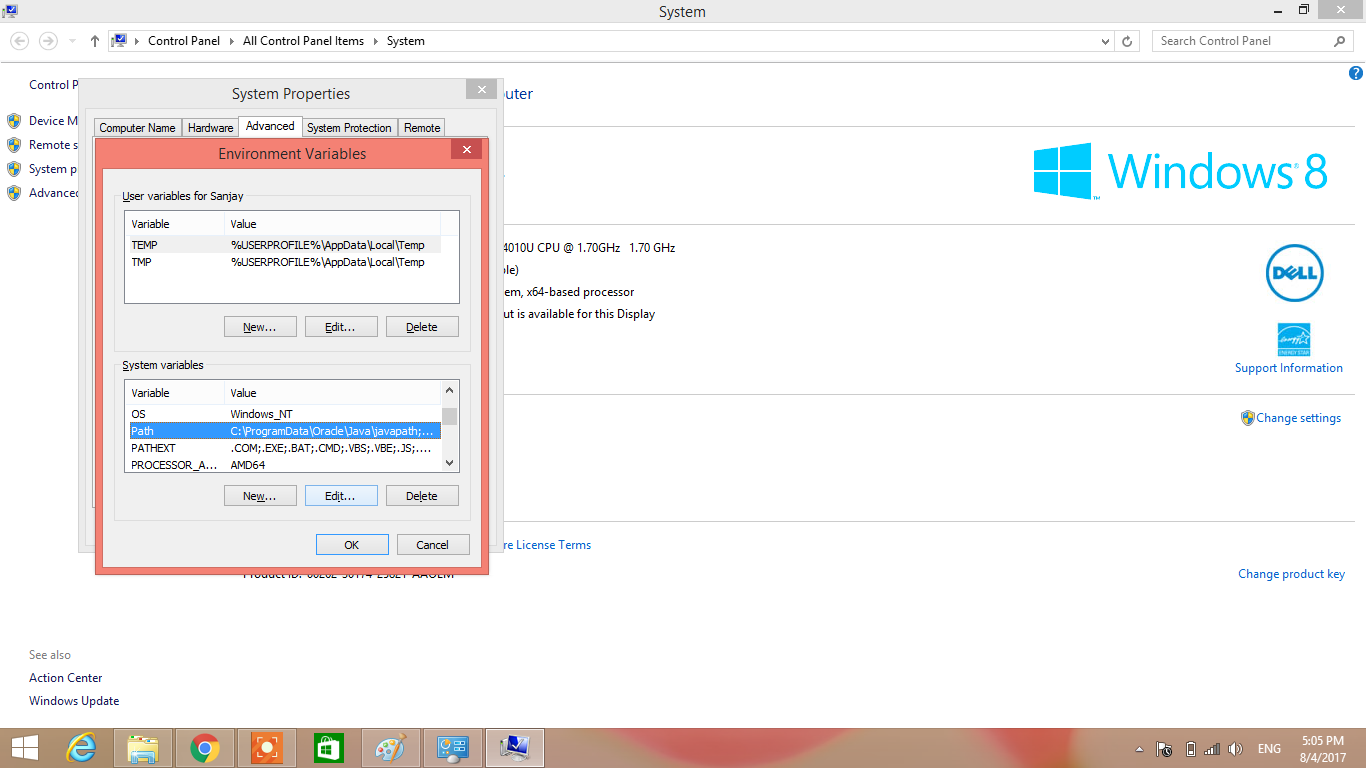The width and height of the screenshot is (1366, 768).
Task: Select the Advanced tab in System Properties
Action: pos(270,126)
